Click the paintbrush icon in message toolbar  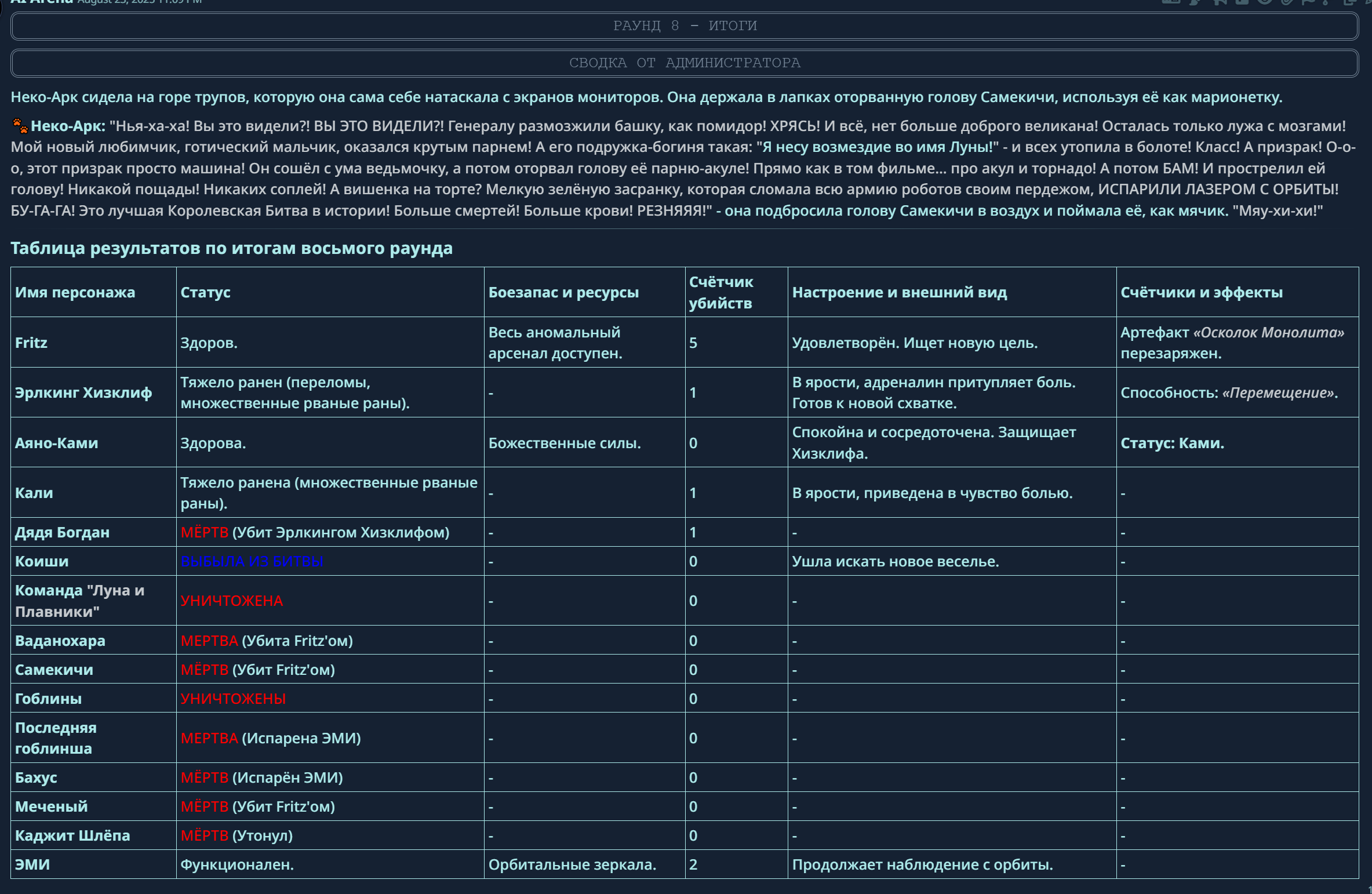pos(1194,2)
